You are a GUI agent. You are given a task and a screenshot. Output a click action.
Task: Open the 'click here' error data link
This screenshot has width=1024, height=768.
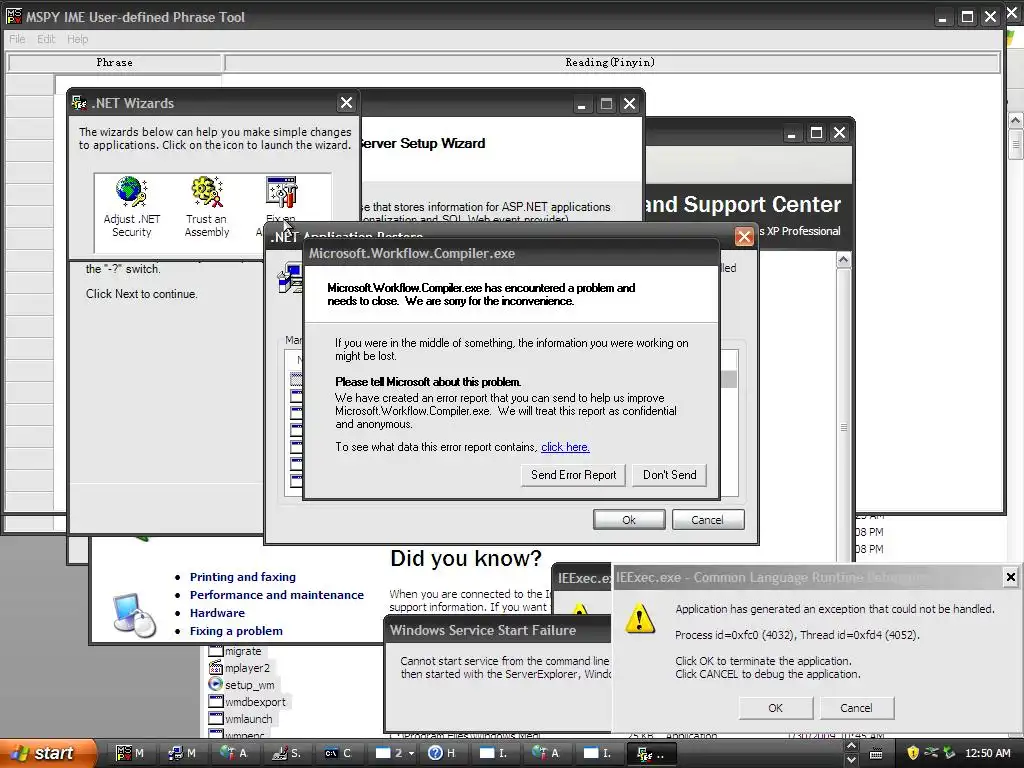[x=565, y=447]
